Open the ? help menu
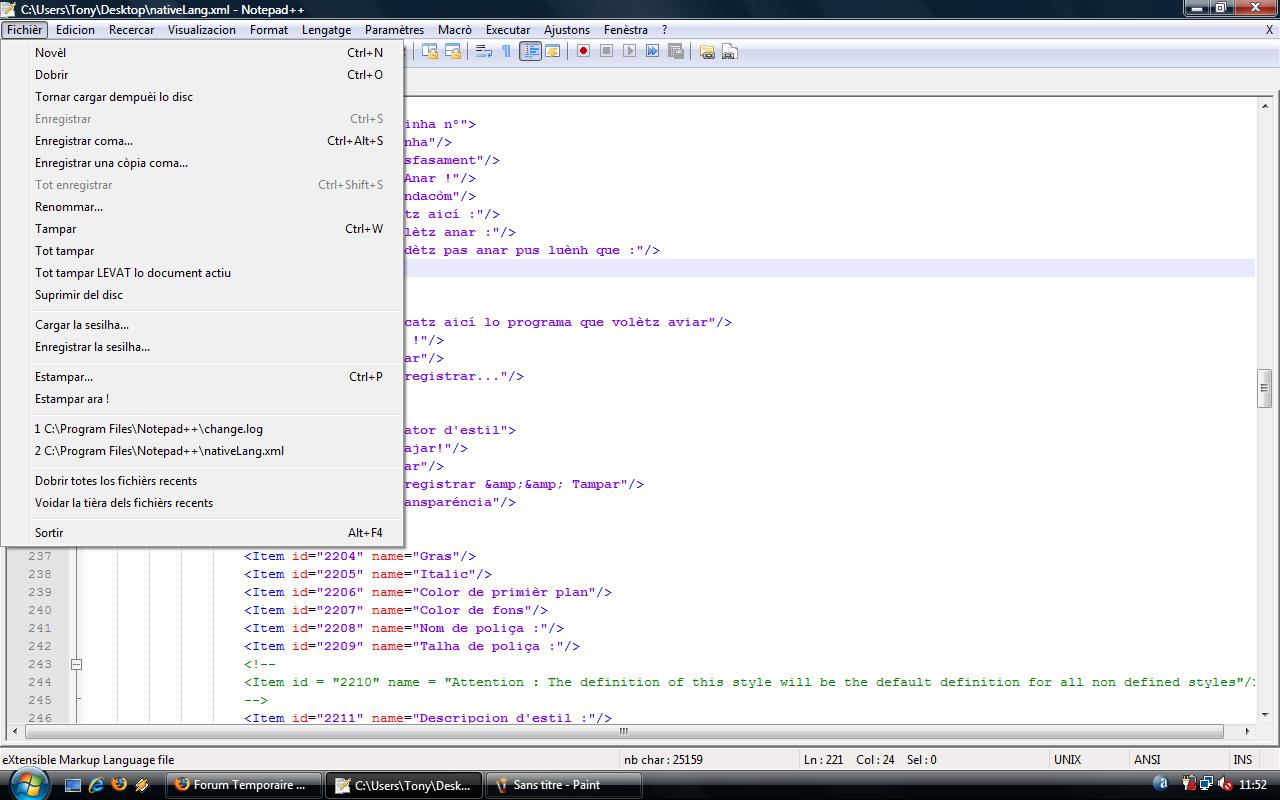The image size is (1280, 800). tap(664, 30)
